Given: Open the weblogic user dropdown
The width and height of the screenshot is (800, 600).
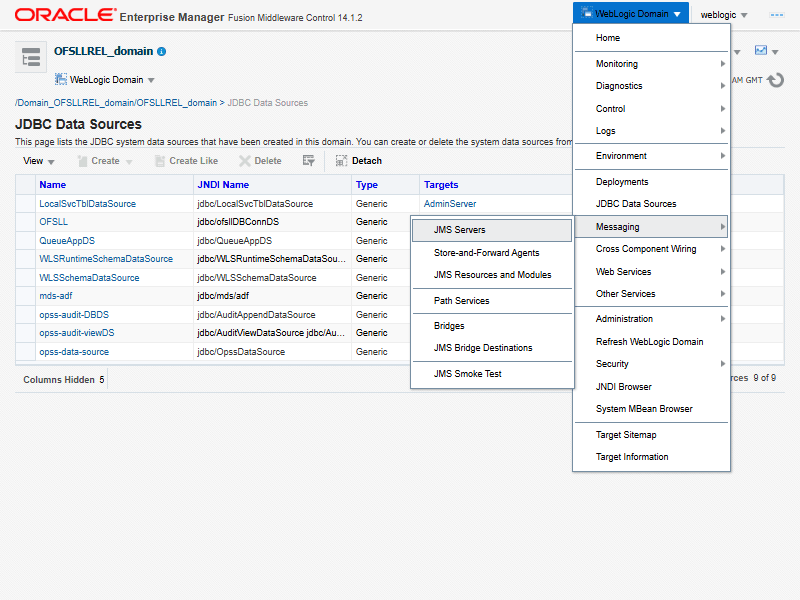Looking at the screenshot, I should [723, 15].
